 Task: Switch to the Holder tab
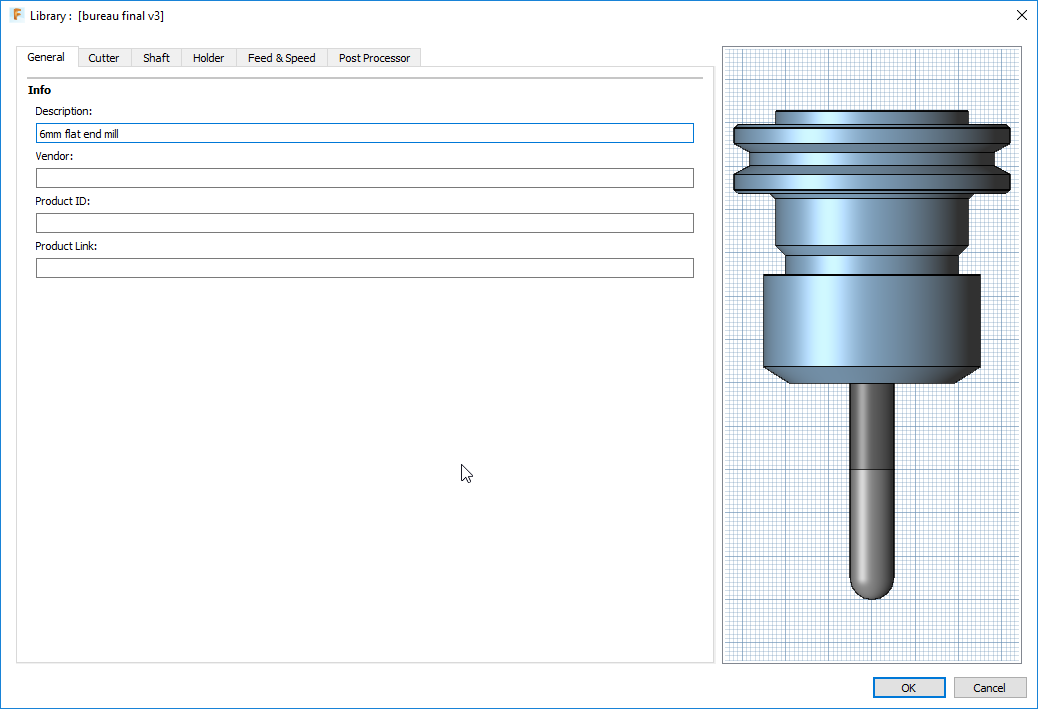click(209, 58)
